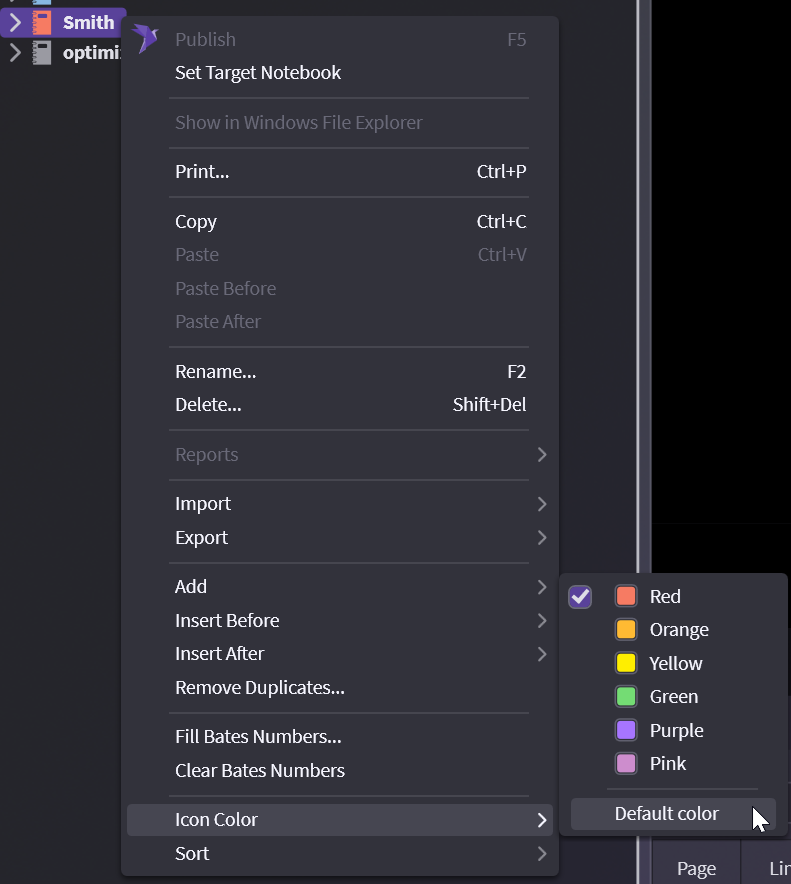The height and width of the screenshot is (884, 791).
Task: Choose the Purple icon color swatch
Action: (626, 730)
